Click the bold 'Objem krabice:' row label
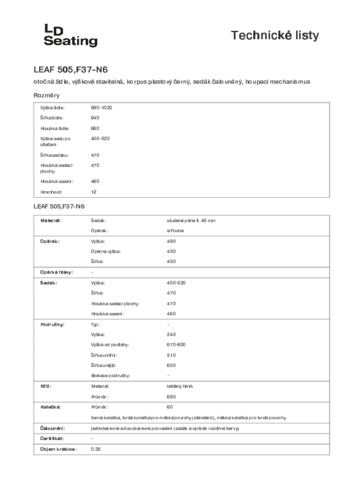Image resolution: width=364 pixels, height=500 pixels. 58,449
